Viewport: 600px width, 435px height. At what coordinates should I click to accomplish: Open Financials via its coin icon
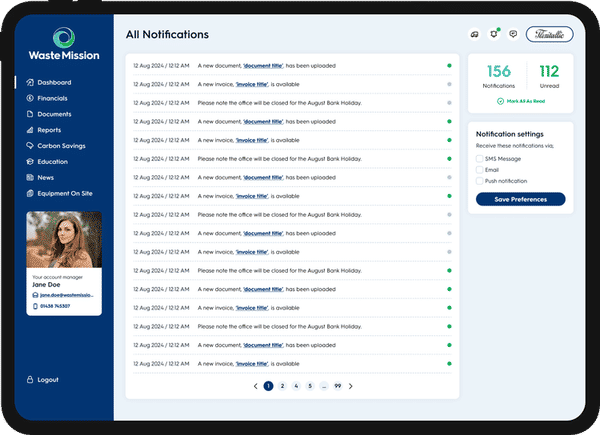click(30, 98)
